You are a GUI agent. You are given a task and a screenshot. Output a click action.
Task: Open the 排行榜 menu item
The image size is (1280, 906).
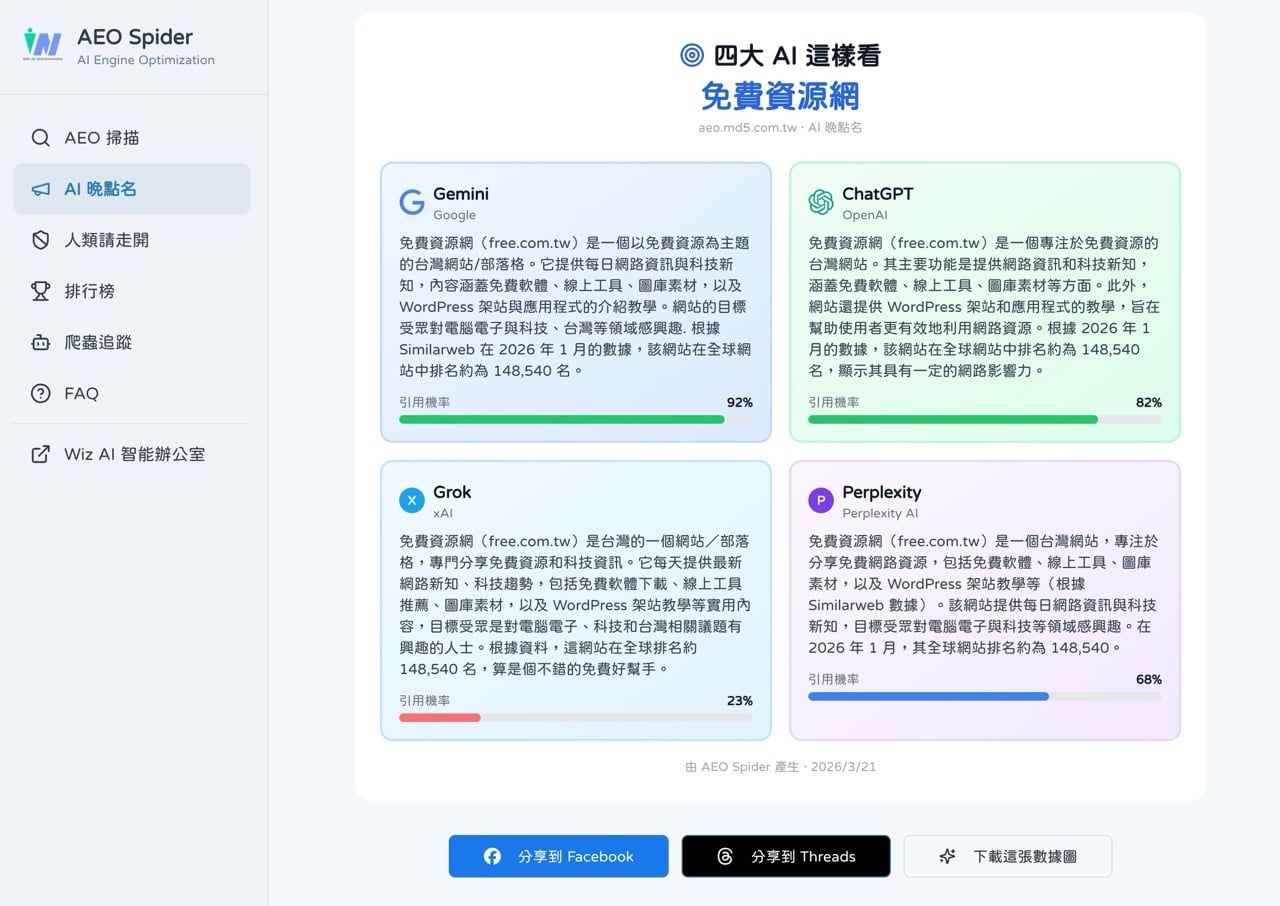(90, 291)
